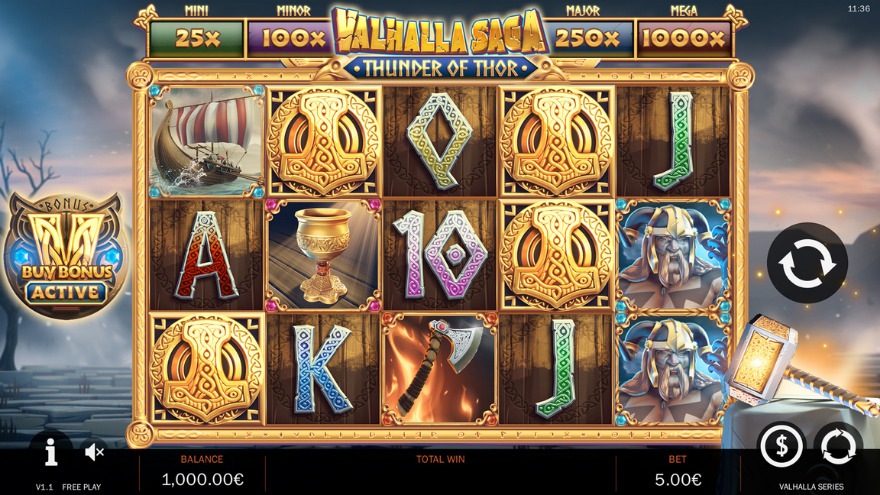The image size is (880, 495).
Task: Click the Valhalla Saga Thunder of Thor logo
Action: (x=440, y=44)
